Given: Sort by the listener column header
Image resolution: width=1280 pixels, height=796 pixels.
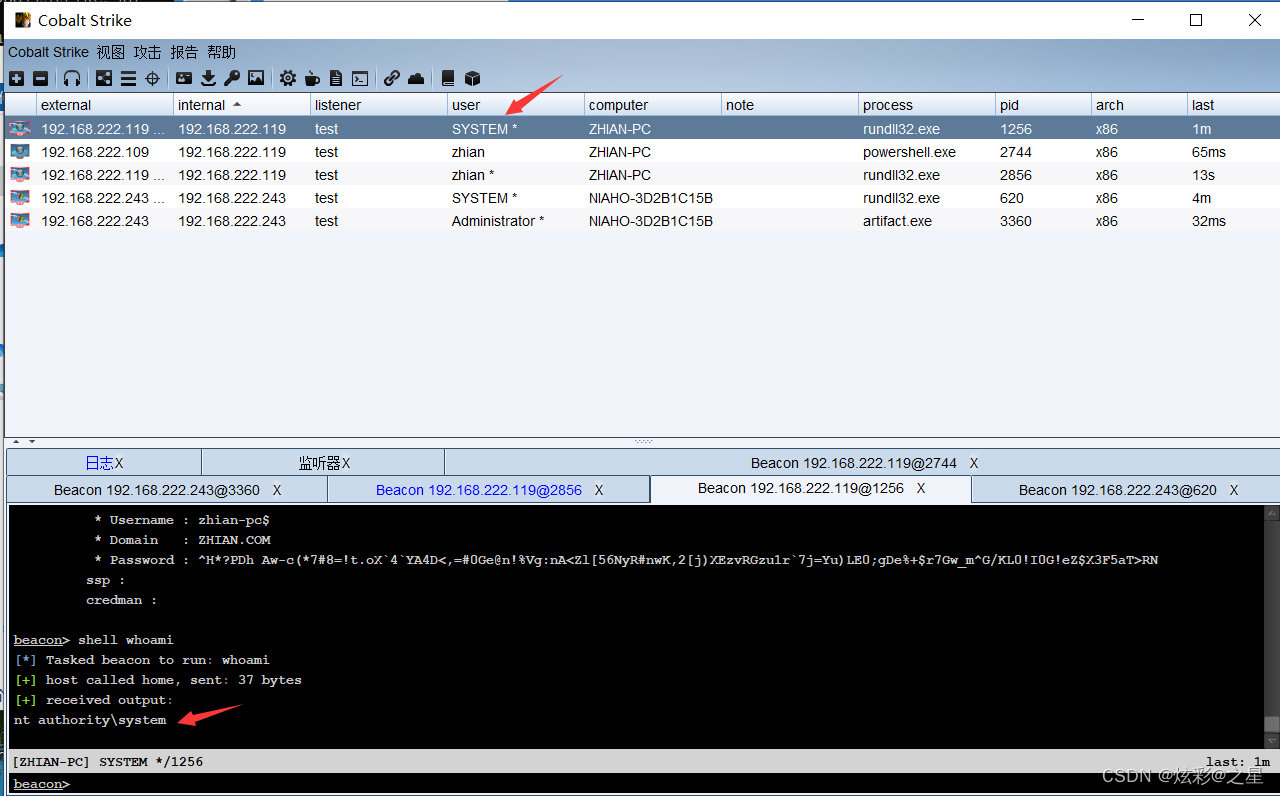Looking at the screenshot, I should [x=378, y=104].
